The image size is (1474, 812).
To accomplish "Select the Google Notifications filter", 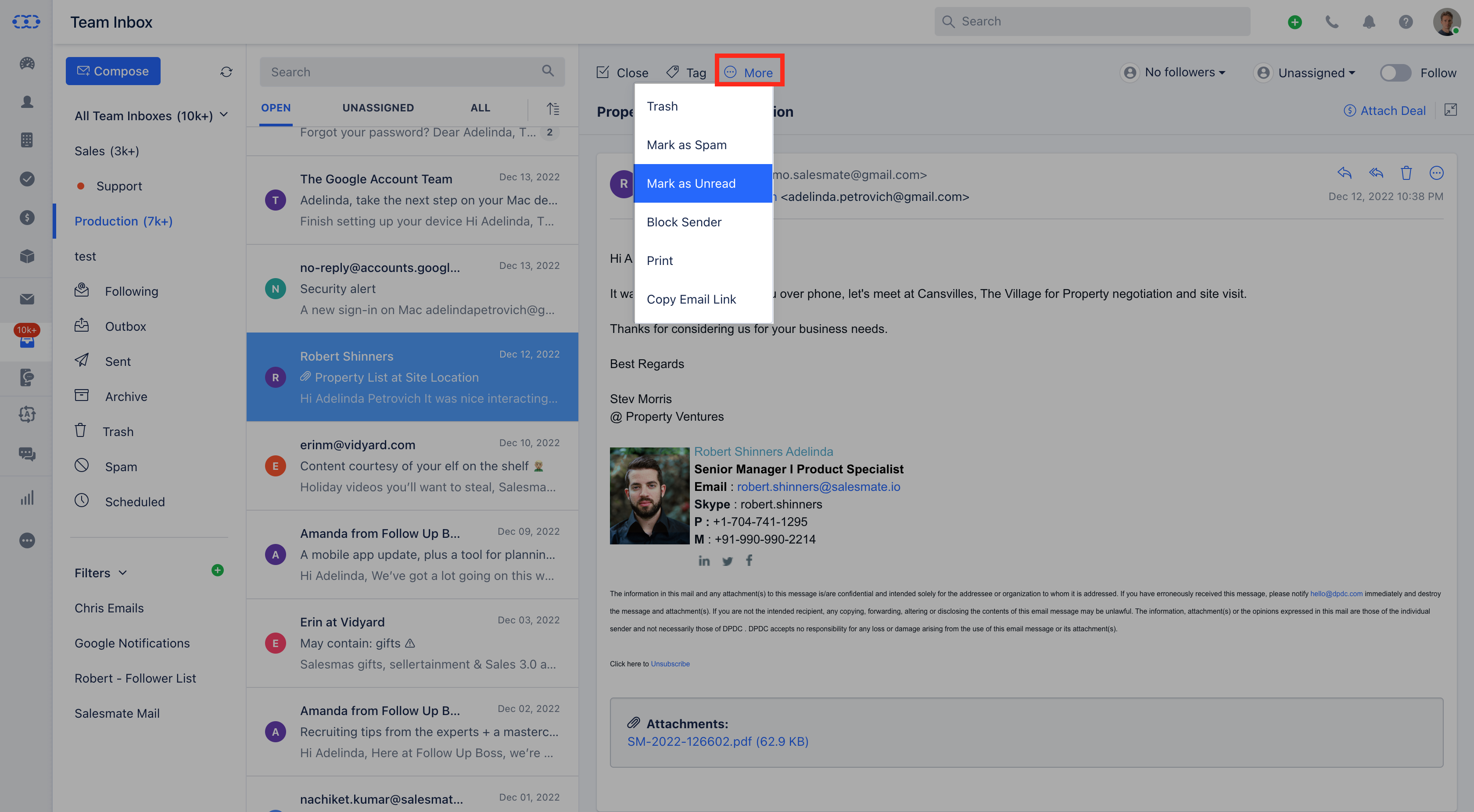I will coord(132,643).
